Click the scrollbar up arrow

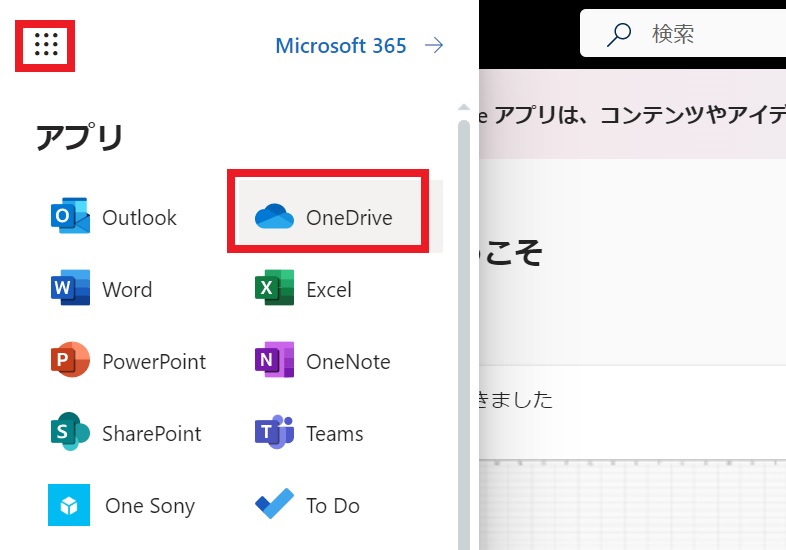point(464,107)
